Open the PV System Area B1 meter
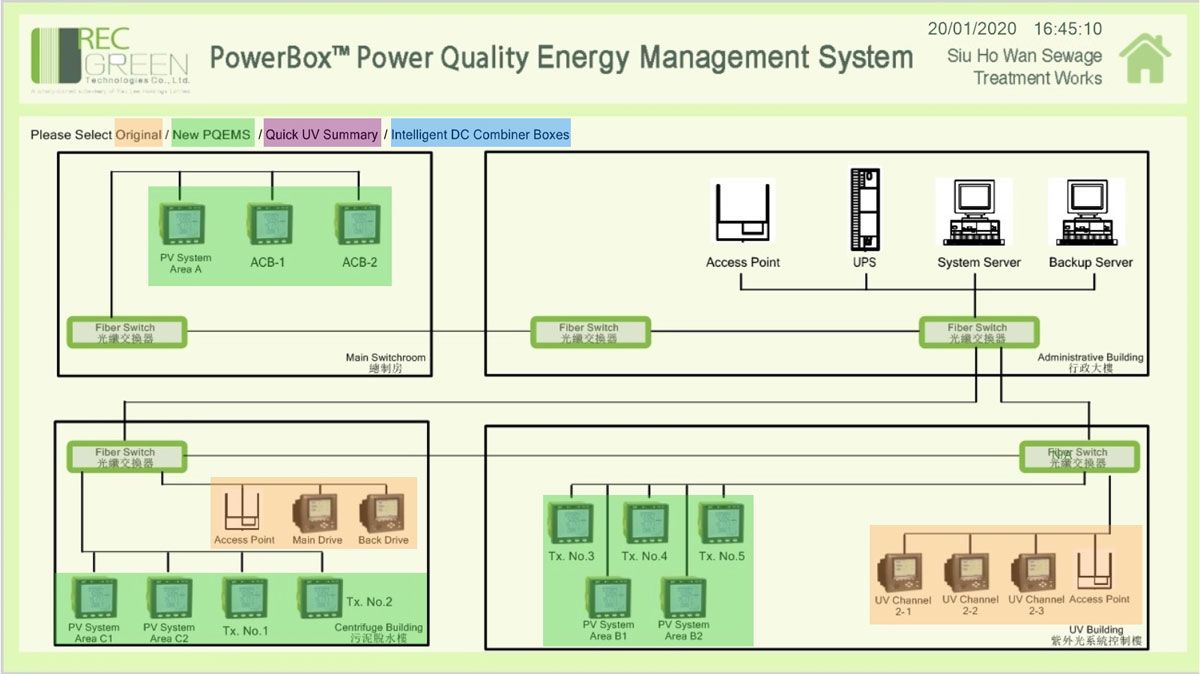This screenshot has height=674, width=1200. point(609,597)
